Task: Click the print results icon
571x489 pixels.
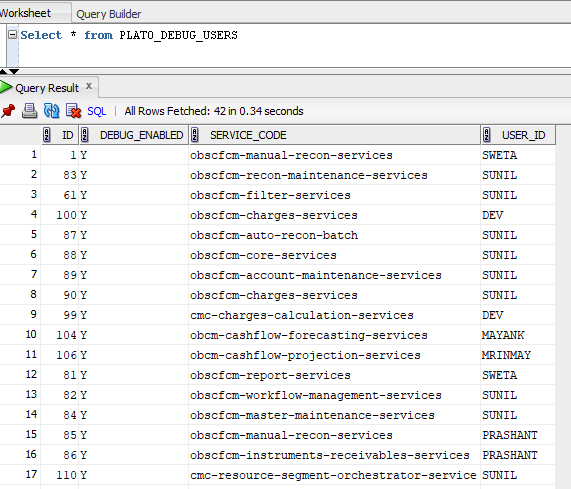Action: 29,111
